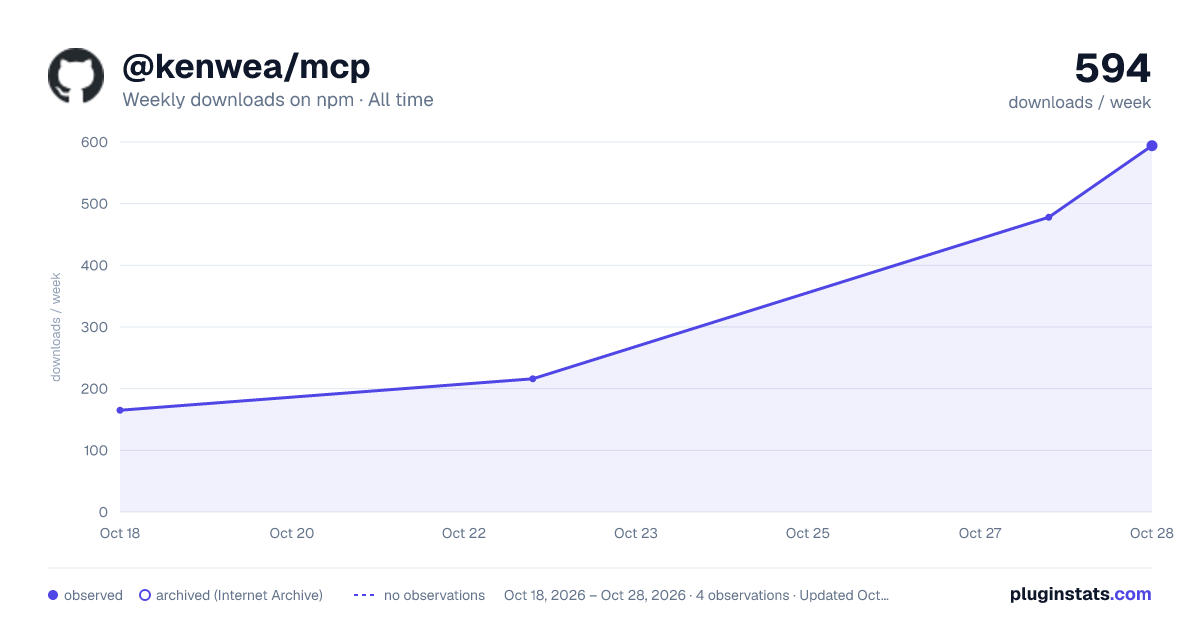Select the final Oct 28 data point
Image resolution: width=1200 pixels, height=630 pixels.
[1152, 146]
